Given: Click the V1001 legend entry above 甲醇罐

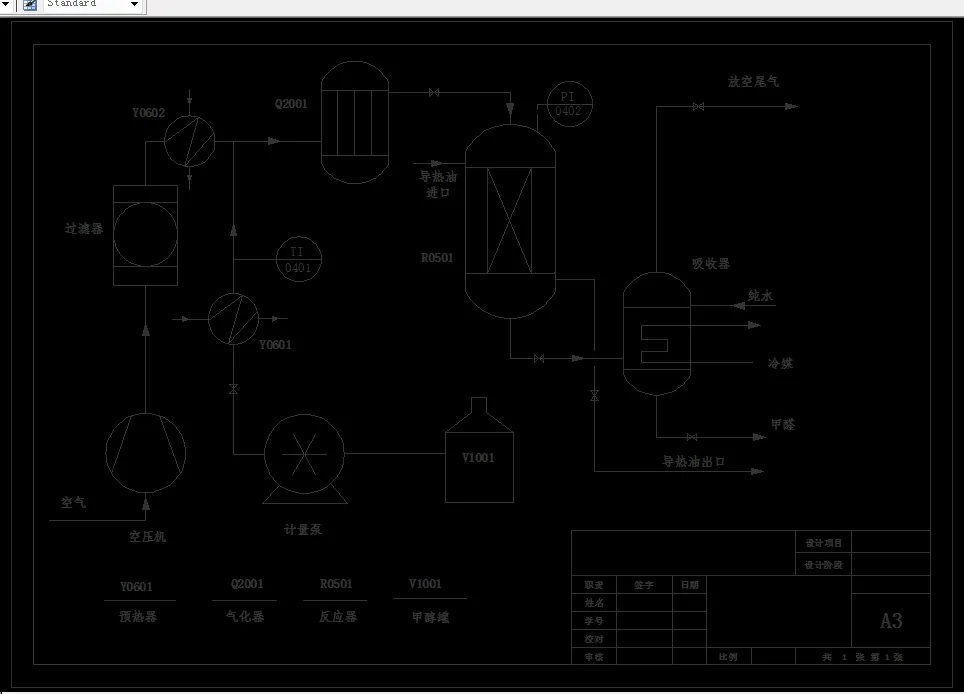Looking at the screenshot, I should [425, 584].
